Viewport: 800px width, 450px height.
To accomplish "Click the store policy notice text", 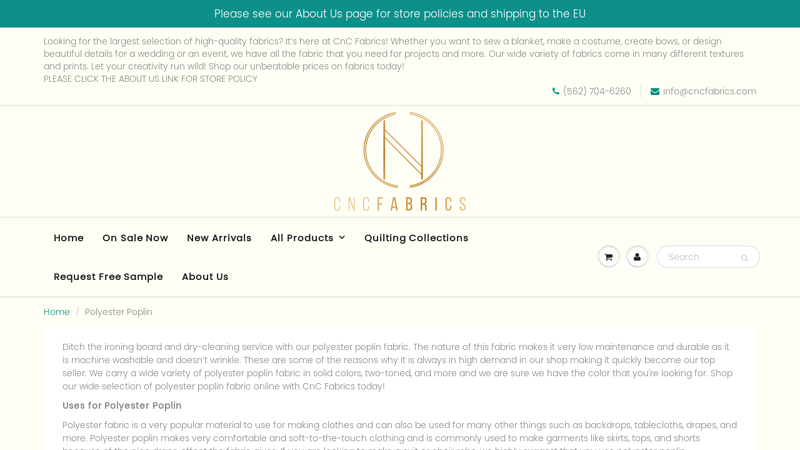I will (x=150, y=79).
